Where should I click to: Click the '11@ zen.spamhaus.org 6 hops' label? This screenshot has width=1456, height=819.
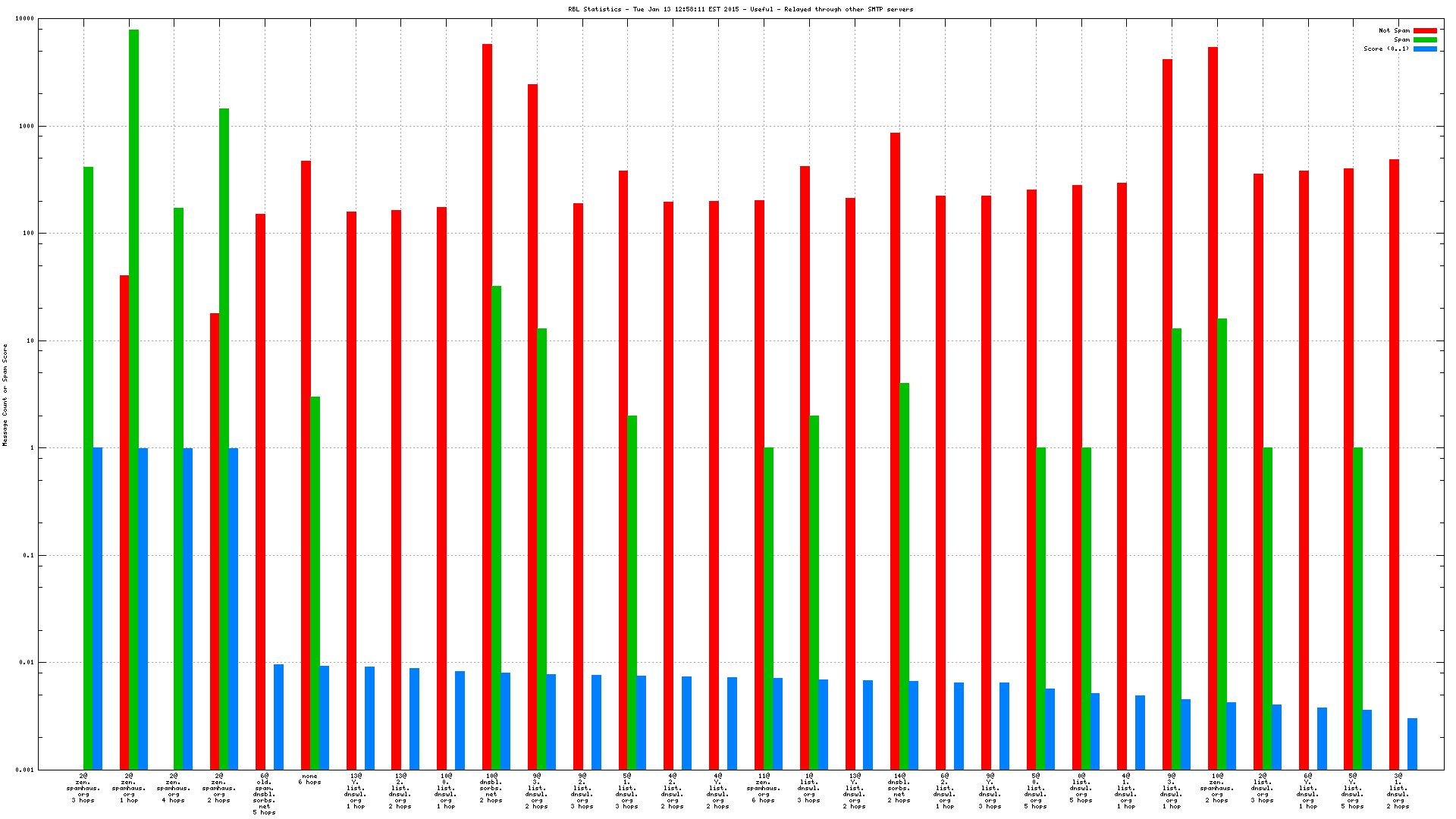(763, 788)
